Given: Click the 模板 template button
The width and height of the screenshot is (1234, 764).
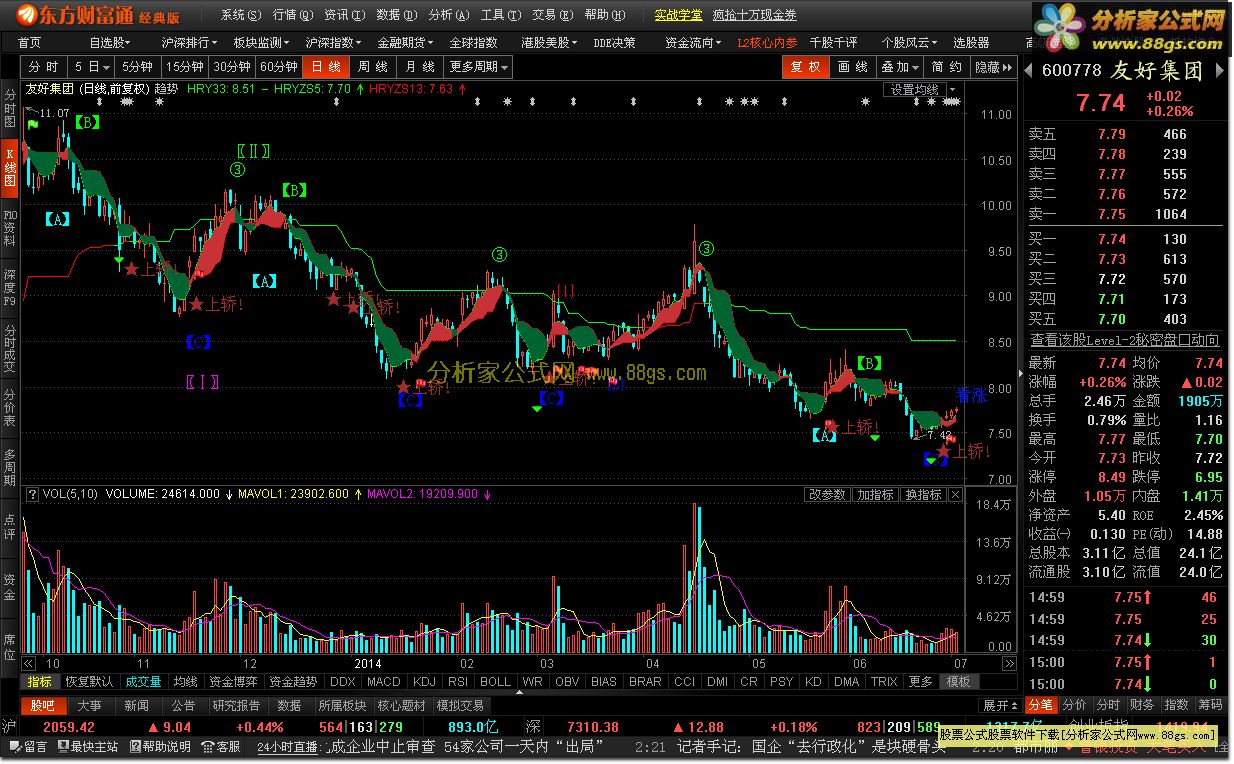Looking at the screenshot, I should (957, 682).
